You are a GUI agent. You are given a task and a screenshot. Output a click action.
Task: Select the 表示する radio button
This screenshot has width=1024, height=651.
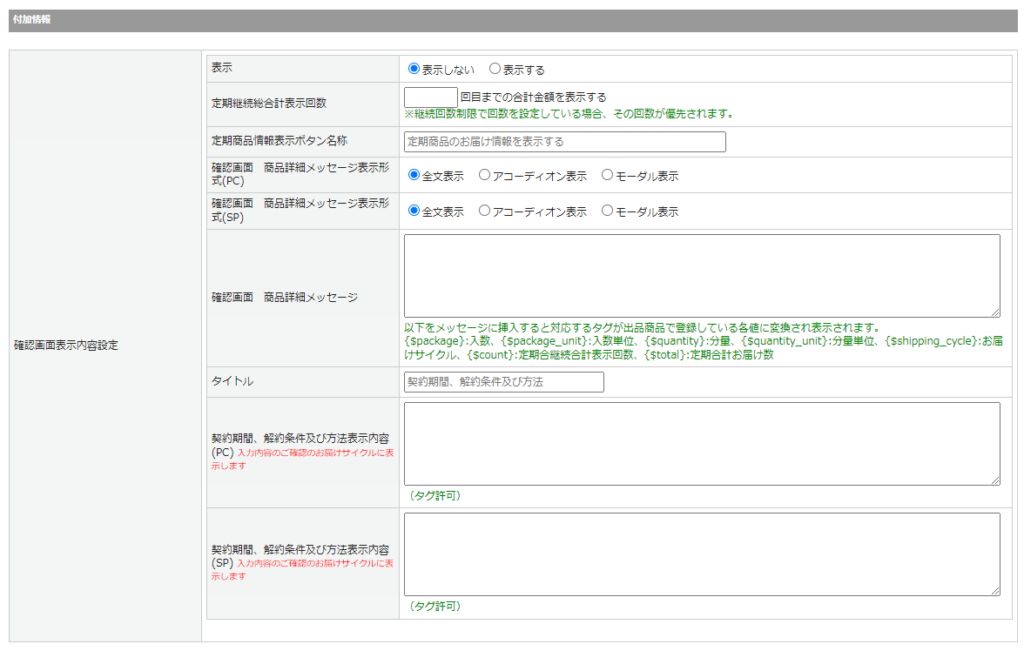(494, 70)
